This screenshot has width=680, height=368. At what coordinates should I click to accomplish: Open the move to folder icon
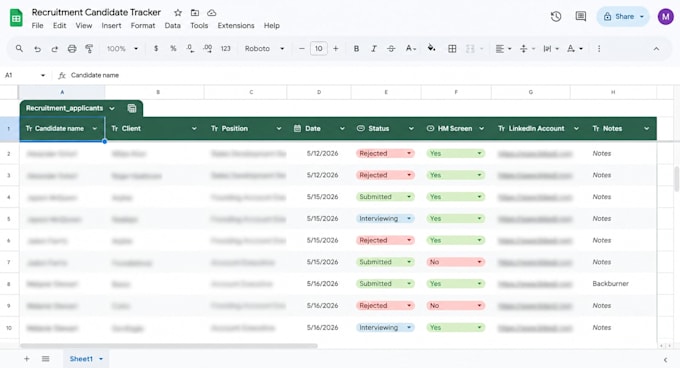pos(195,13)
